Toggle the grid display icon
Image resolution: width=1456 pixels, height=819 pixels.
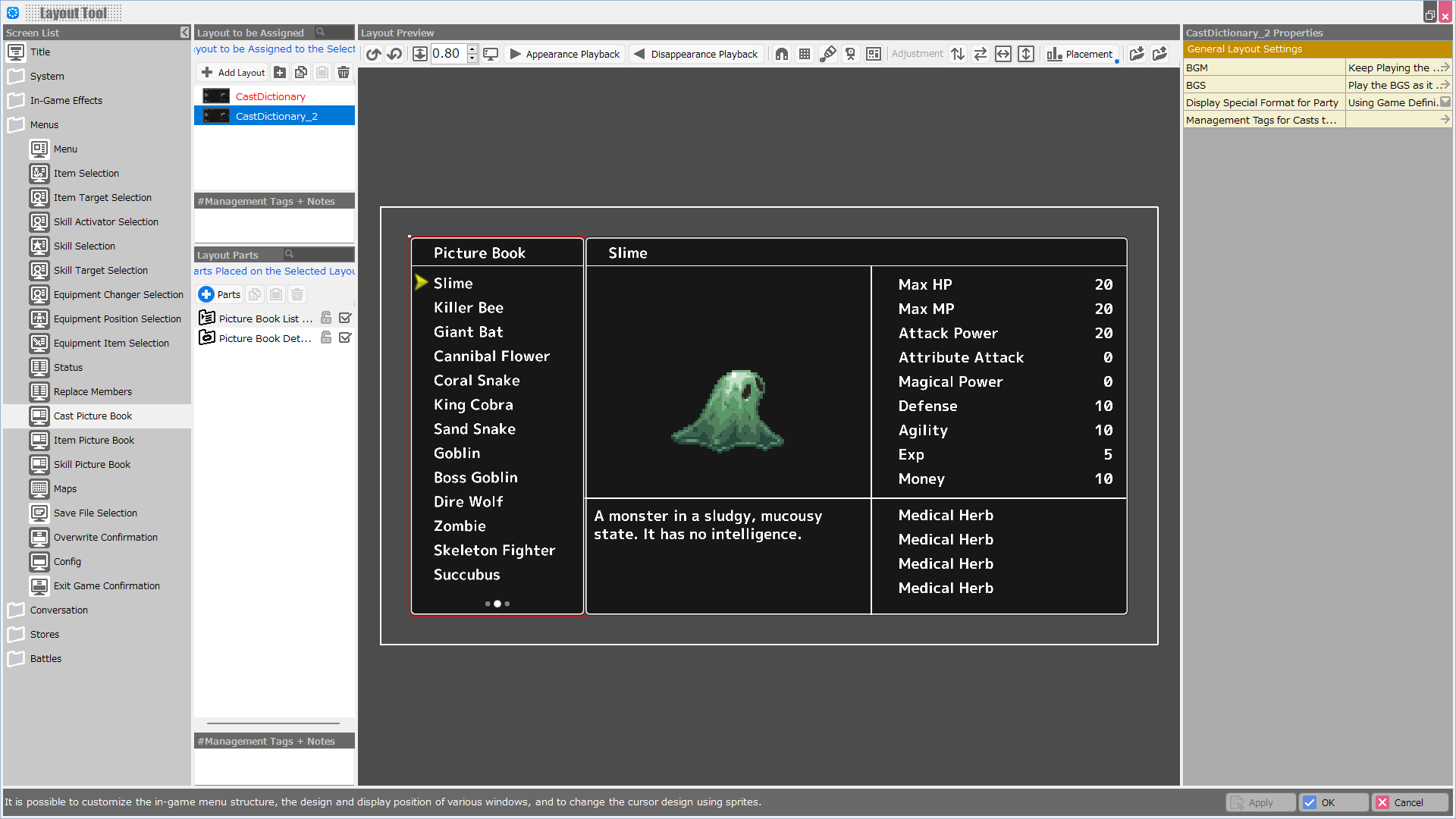pos(805,54)
